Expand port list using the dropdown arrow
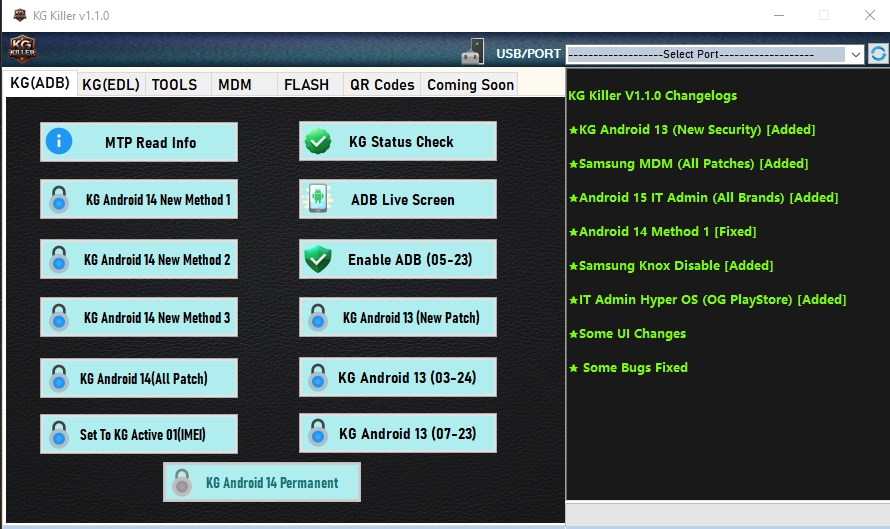Screen dimensions: 890x529 [x=855, y=54]
